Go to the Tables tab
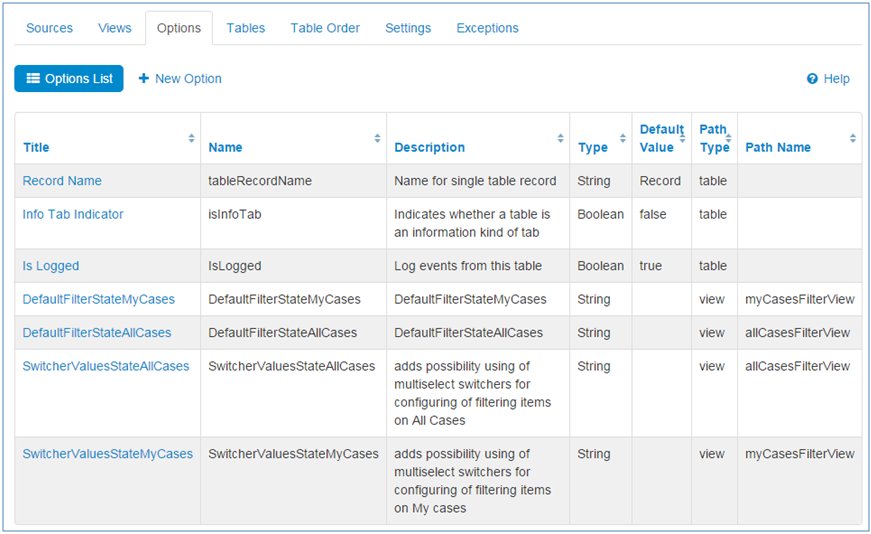Screen dimensions: 871x534 point(246,28)
